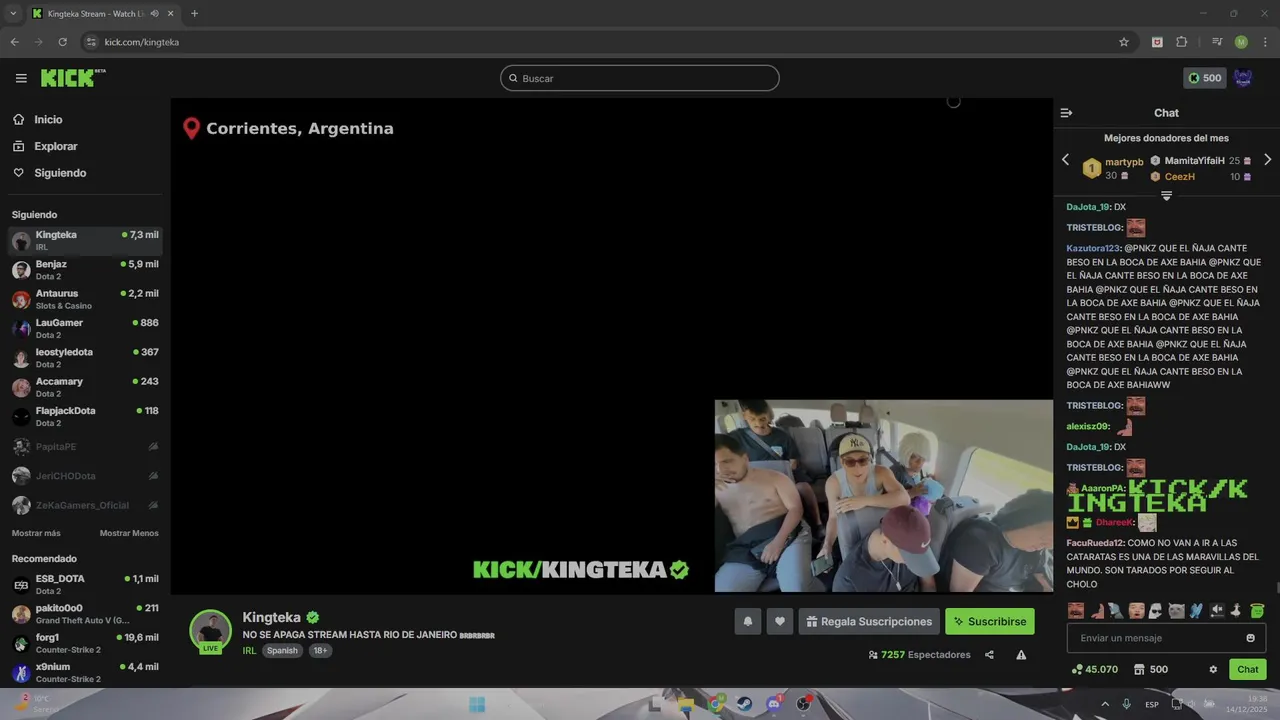This screenshot has height=720, width=1280.
Task: Insert the muted speaker emote from the quick emote row
Action: 1217,611
